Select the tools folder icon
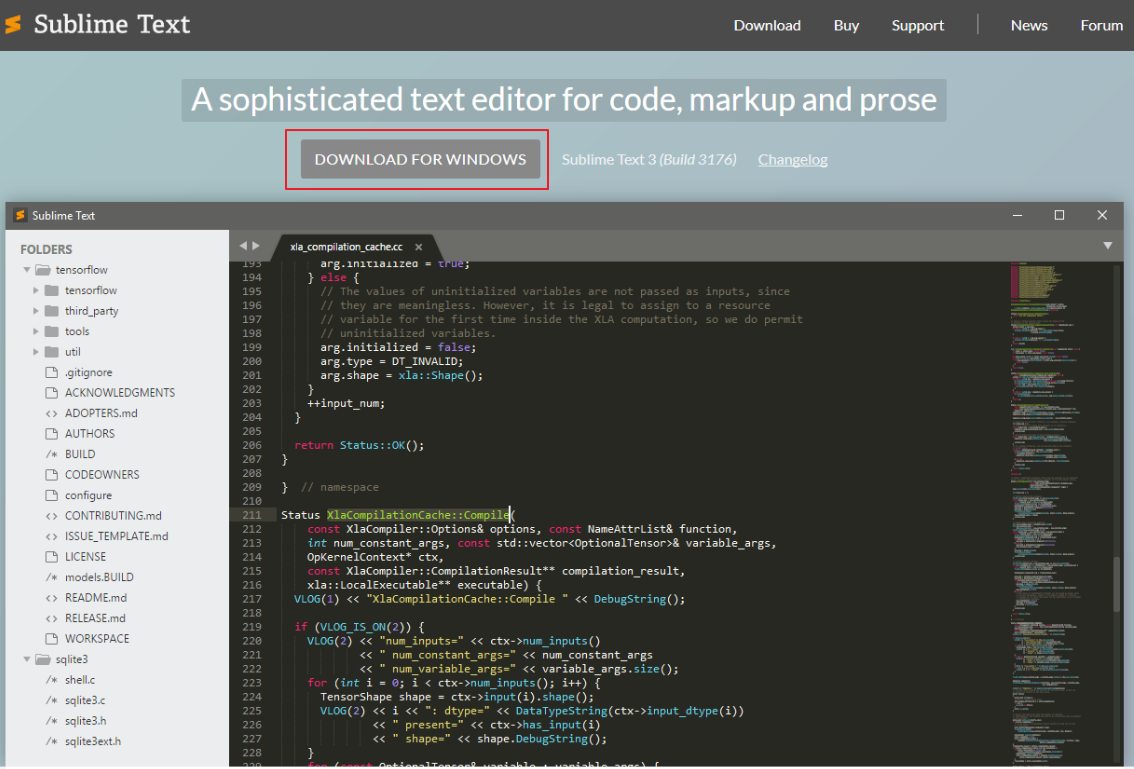The height and width of the screenshot is (769, 1134). click(x=51, y=331)
